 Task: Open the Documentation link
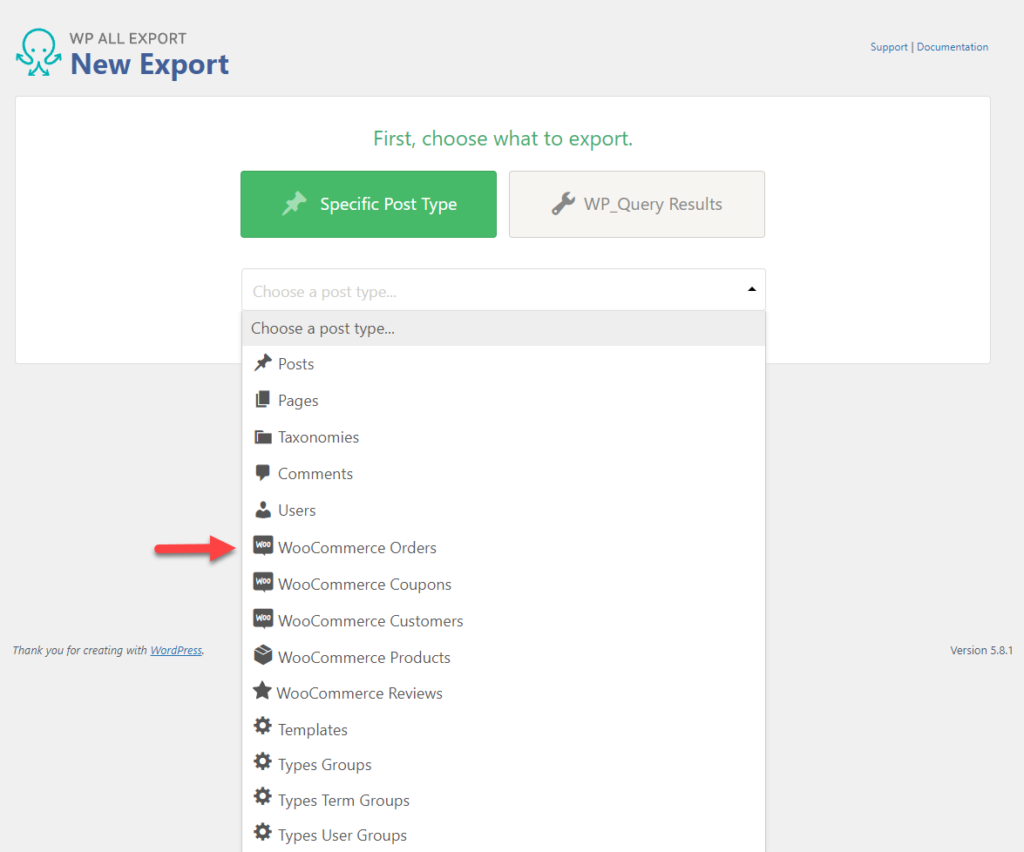pos(952,47)
